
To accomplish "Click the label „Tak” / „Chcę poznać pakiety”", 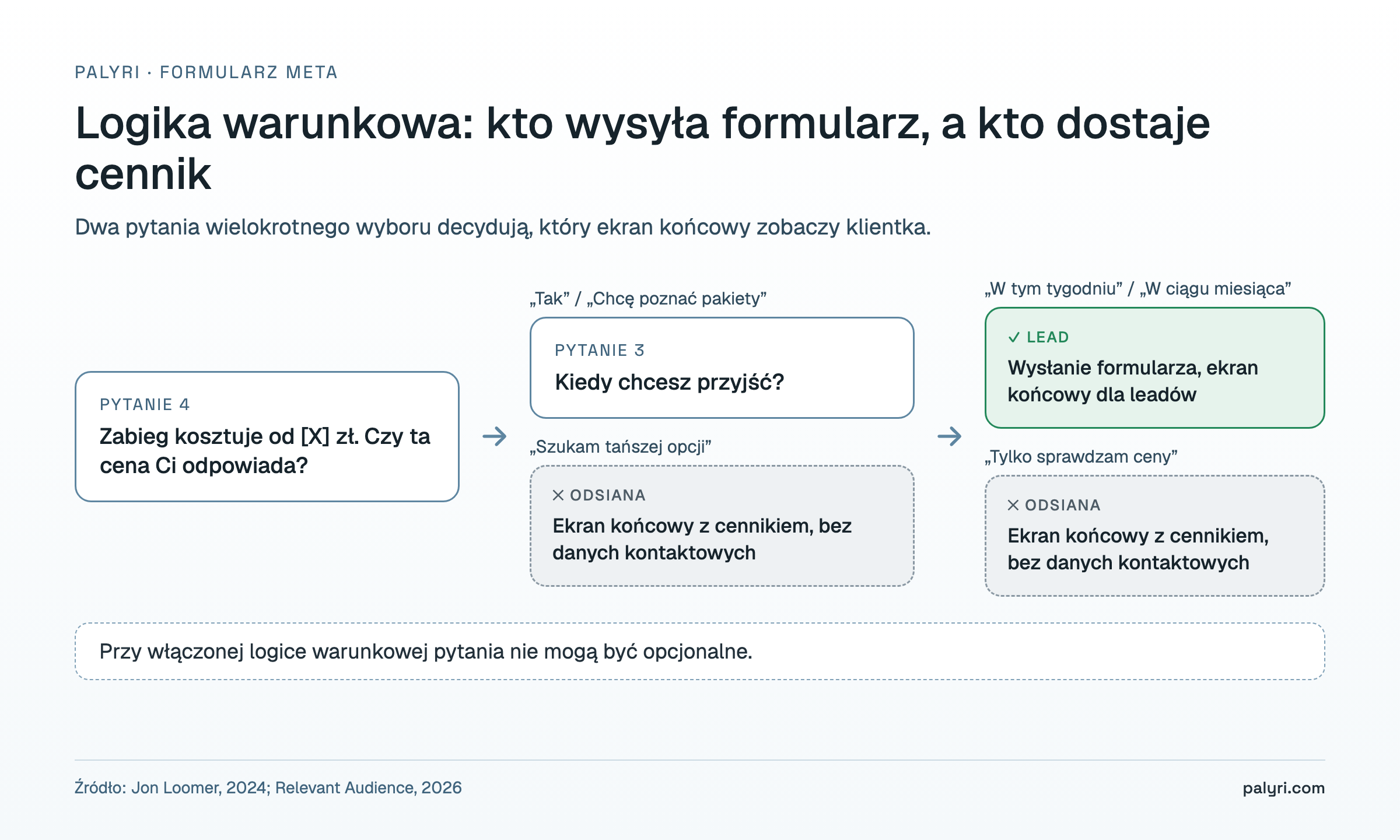I will coord(648,299).
